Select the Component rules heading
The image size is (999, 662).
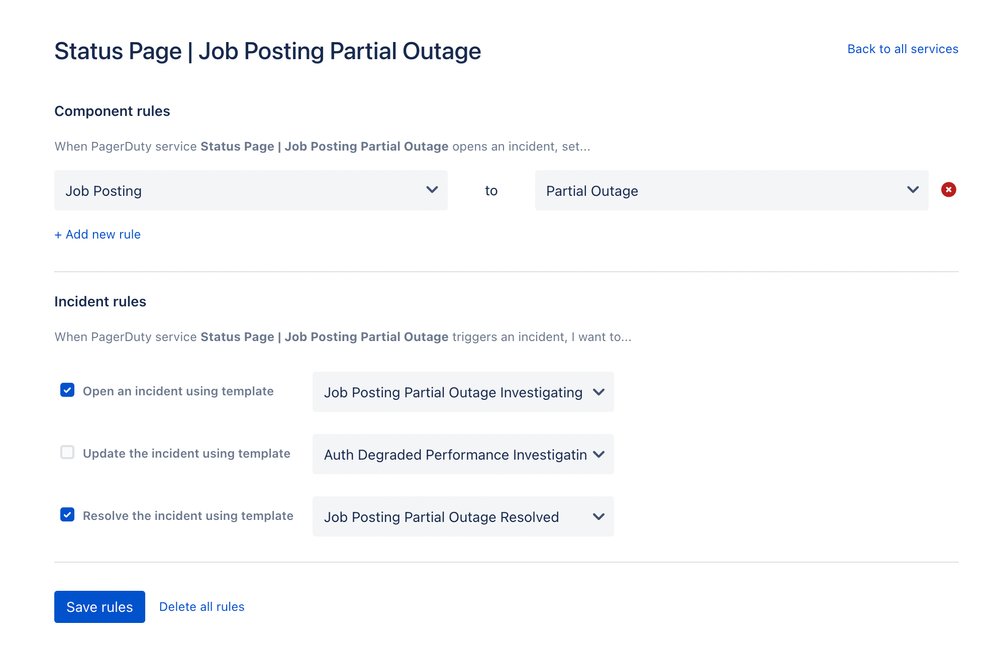(x=112, y=111)
